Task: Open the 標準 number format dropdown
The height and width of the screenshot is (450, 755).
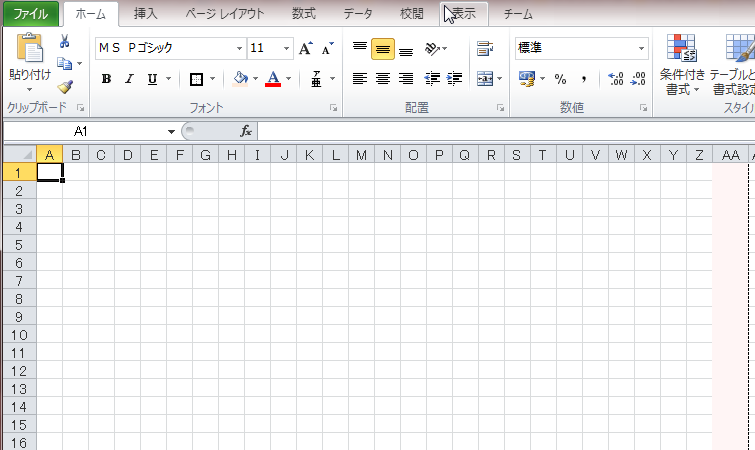Action: click(x=641, y=48)
